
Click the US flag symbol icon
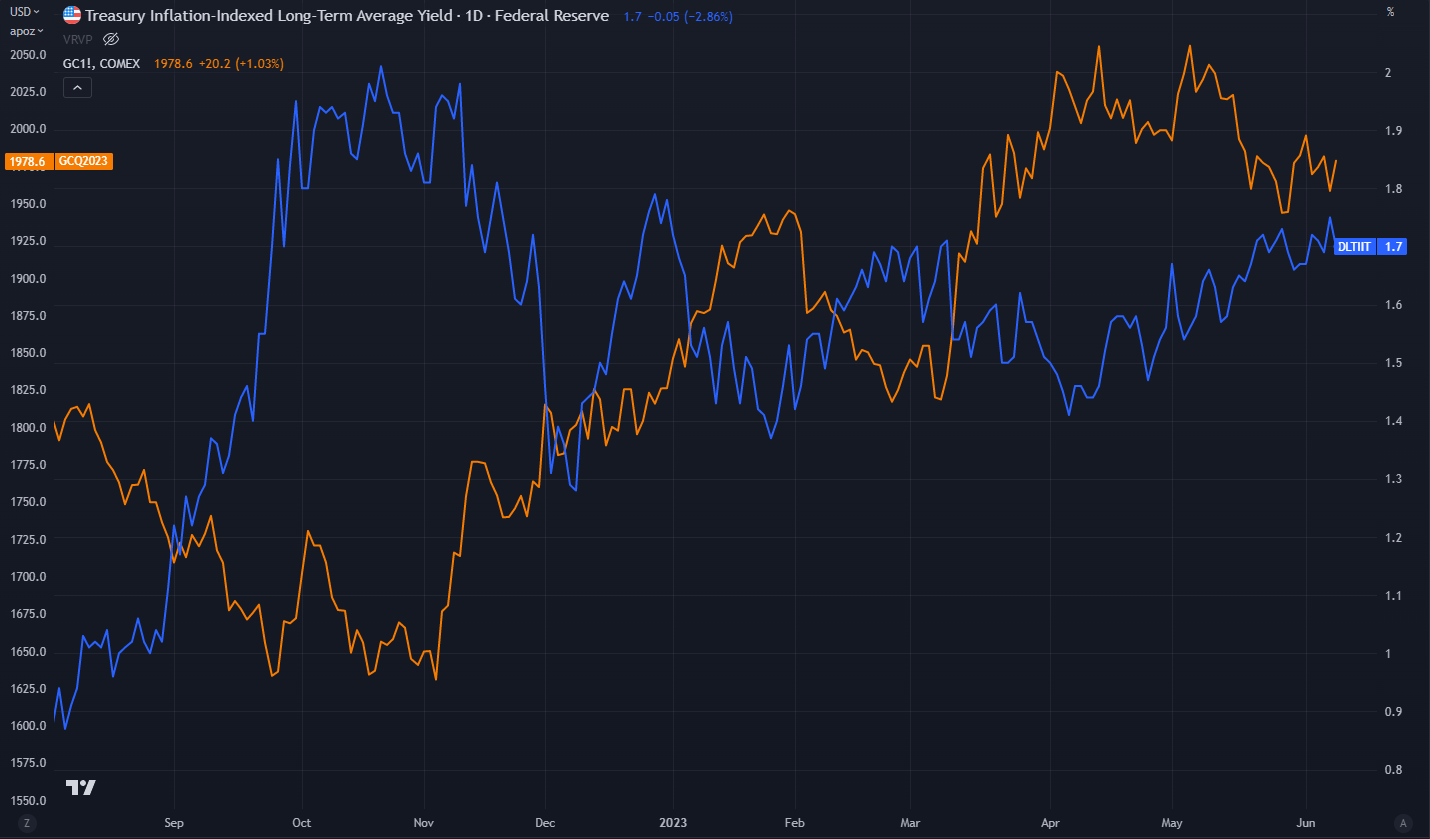tap(71, 15)
